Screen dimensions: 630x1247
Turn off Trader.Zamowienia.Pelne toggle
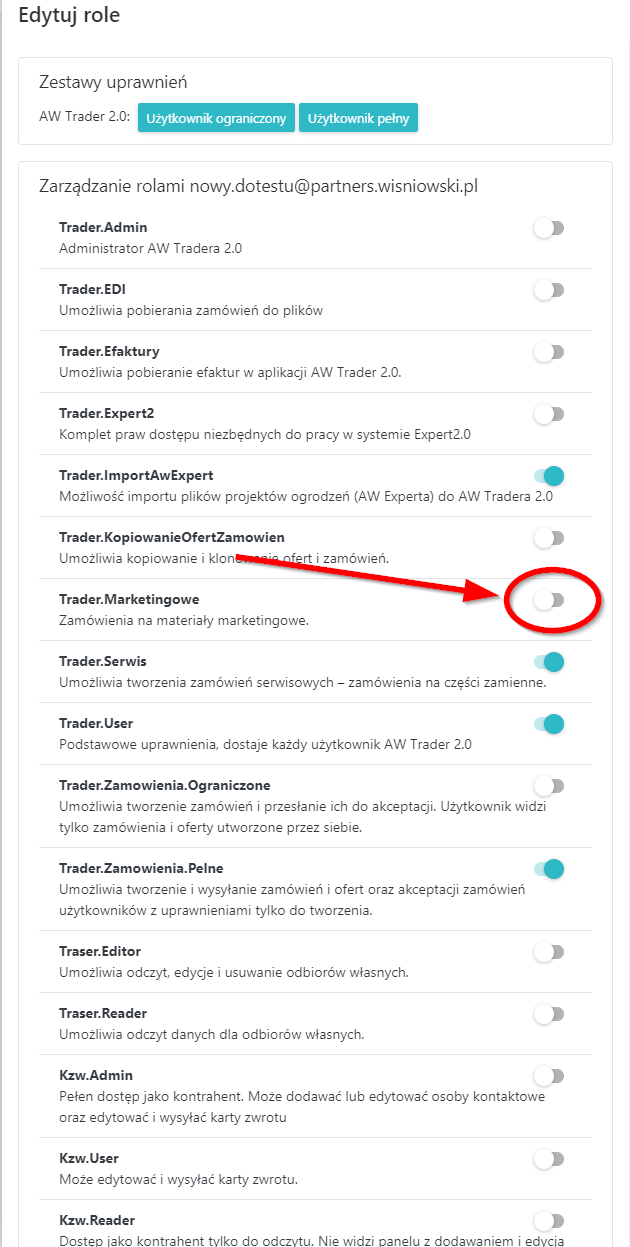[549, 869]
